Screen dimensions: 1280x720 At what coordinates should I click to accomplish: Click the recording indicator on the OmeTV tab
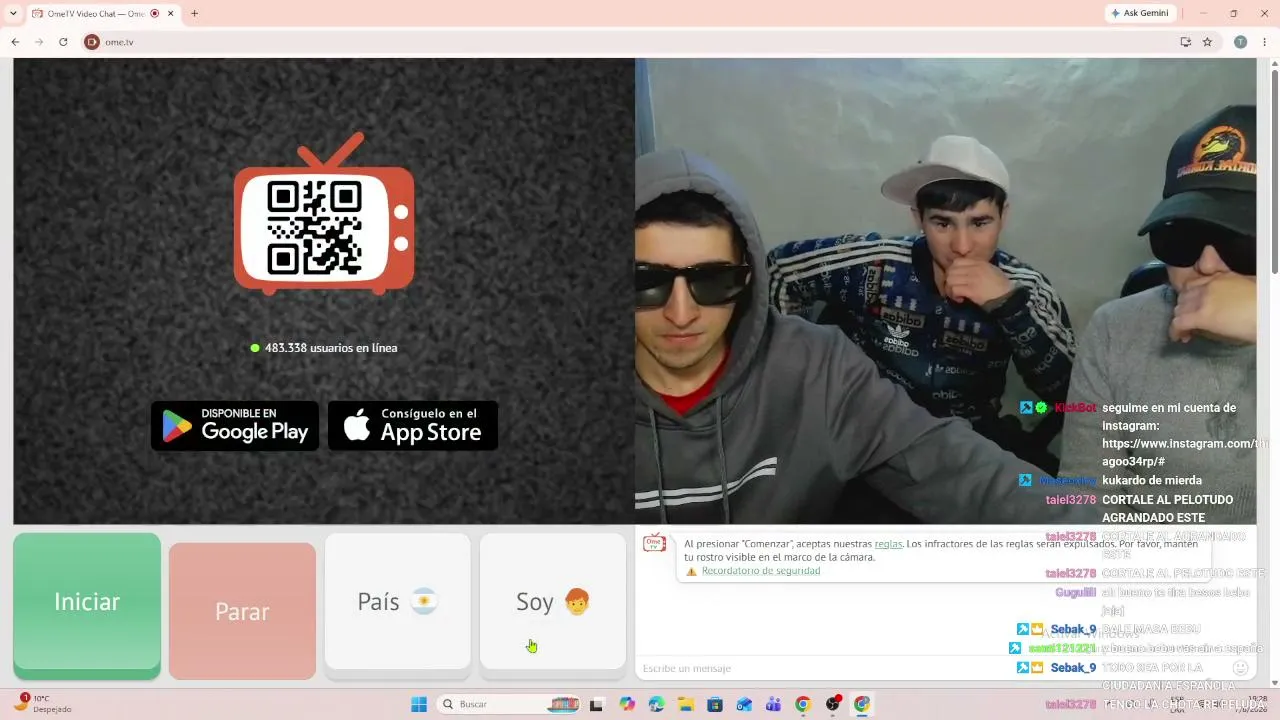[154, 14]
